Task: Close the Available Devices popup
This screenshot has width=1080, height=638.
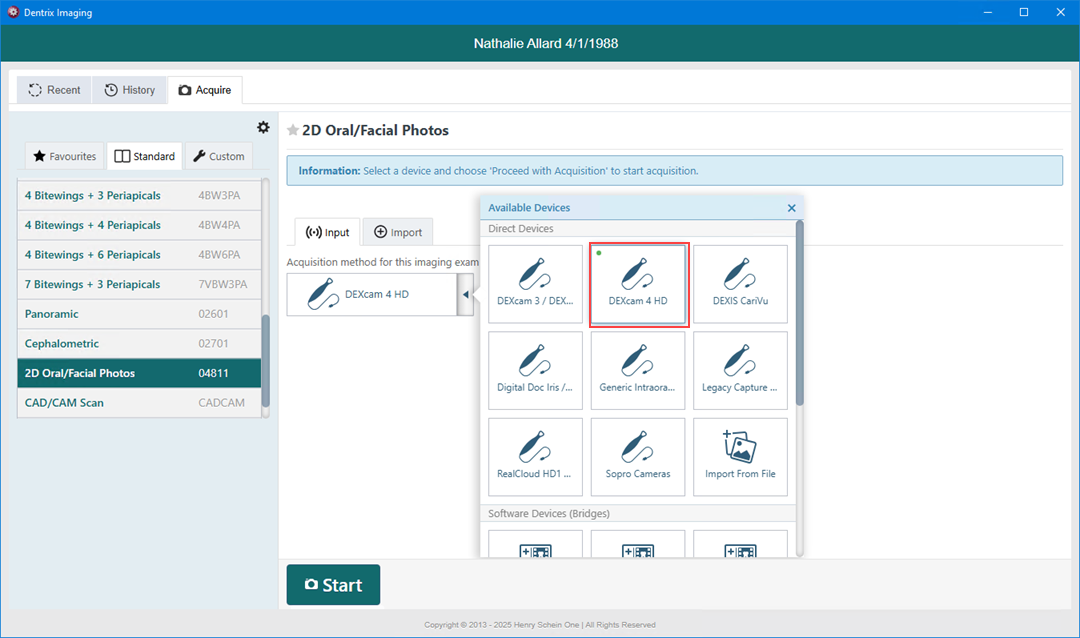Action: [x=791, y=208]
